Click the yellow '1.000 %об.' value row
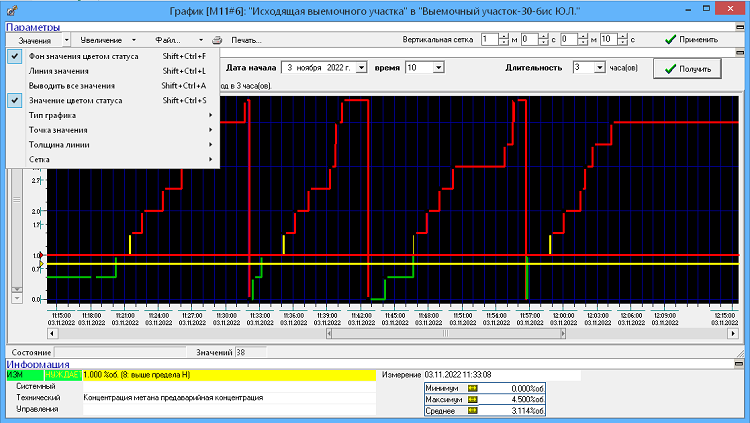Image resolution: width=750 pixels, height=423 pixels. (x=230, y=375)
